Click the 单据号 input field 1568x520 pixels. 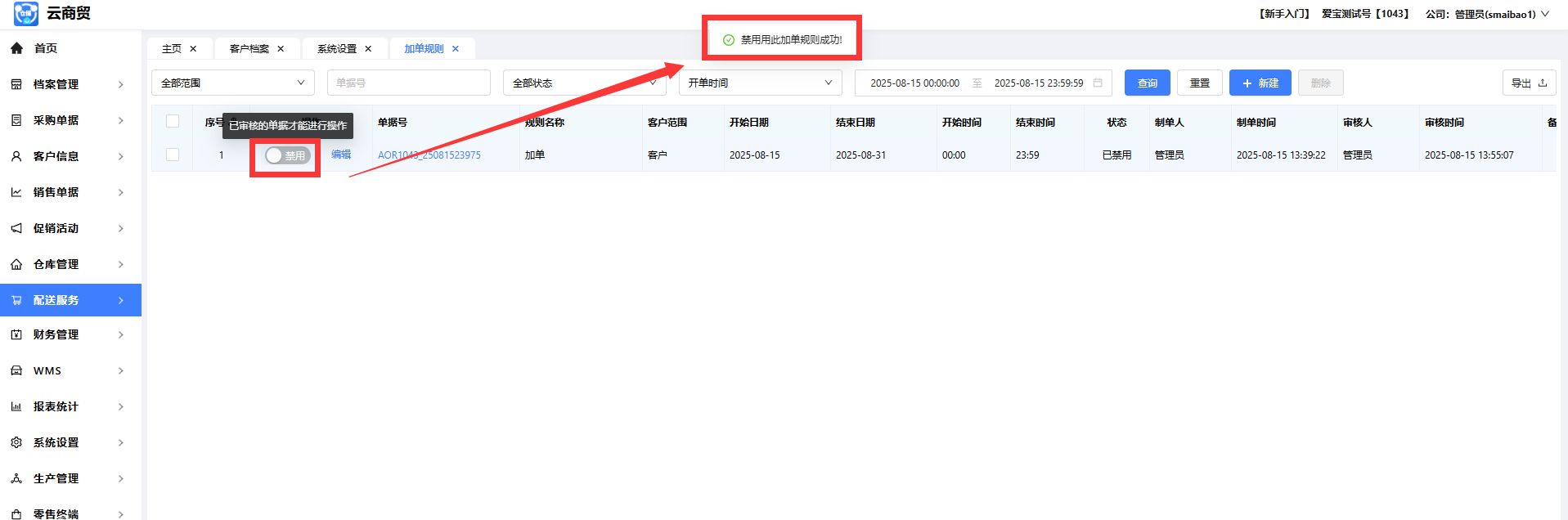click(408, 83)
